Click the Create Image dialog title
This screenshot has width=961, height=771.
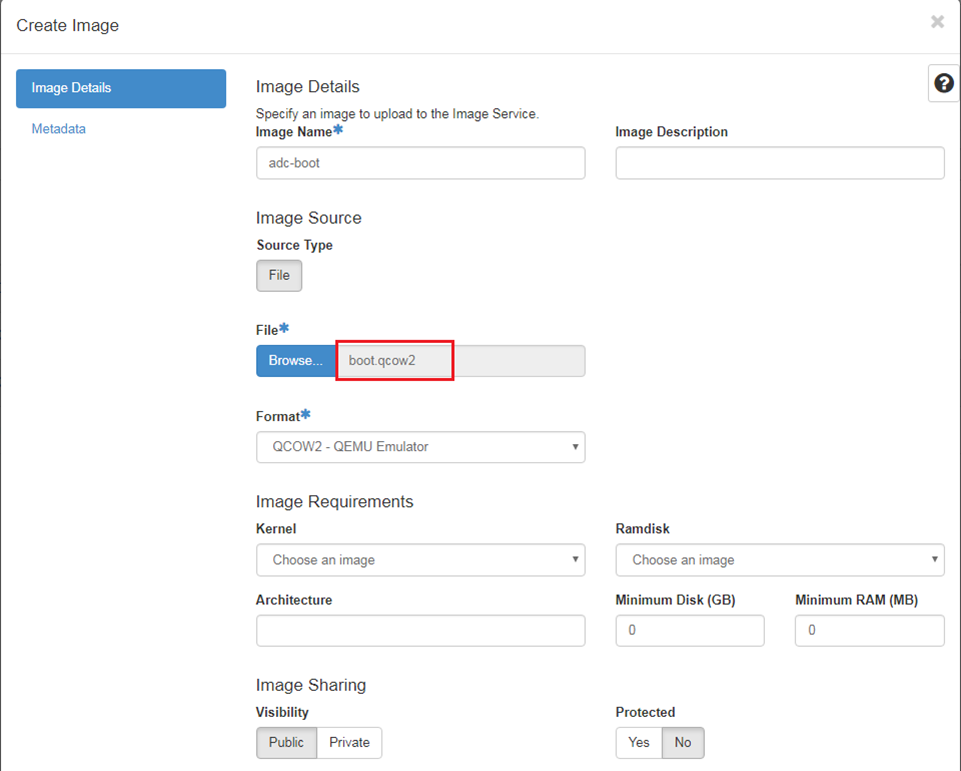pyautogui.click(x=68, y=25)
